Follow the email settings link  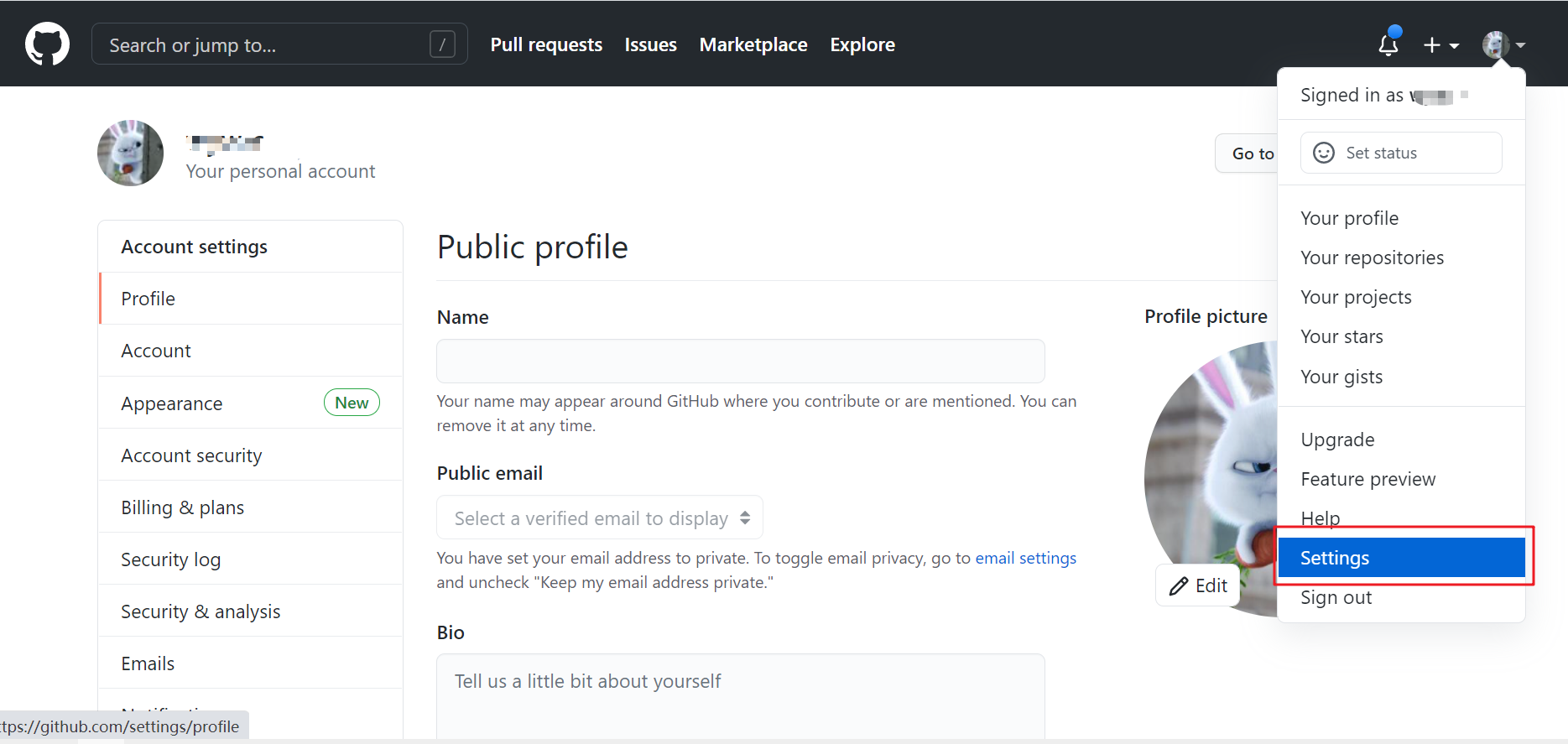1025,558
